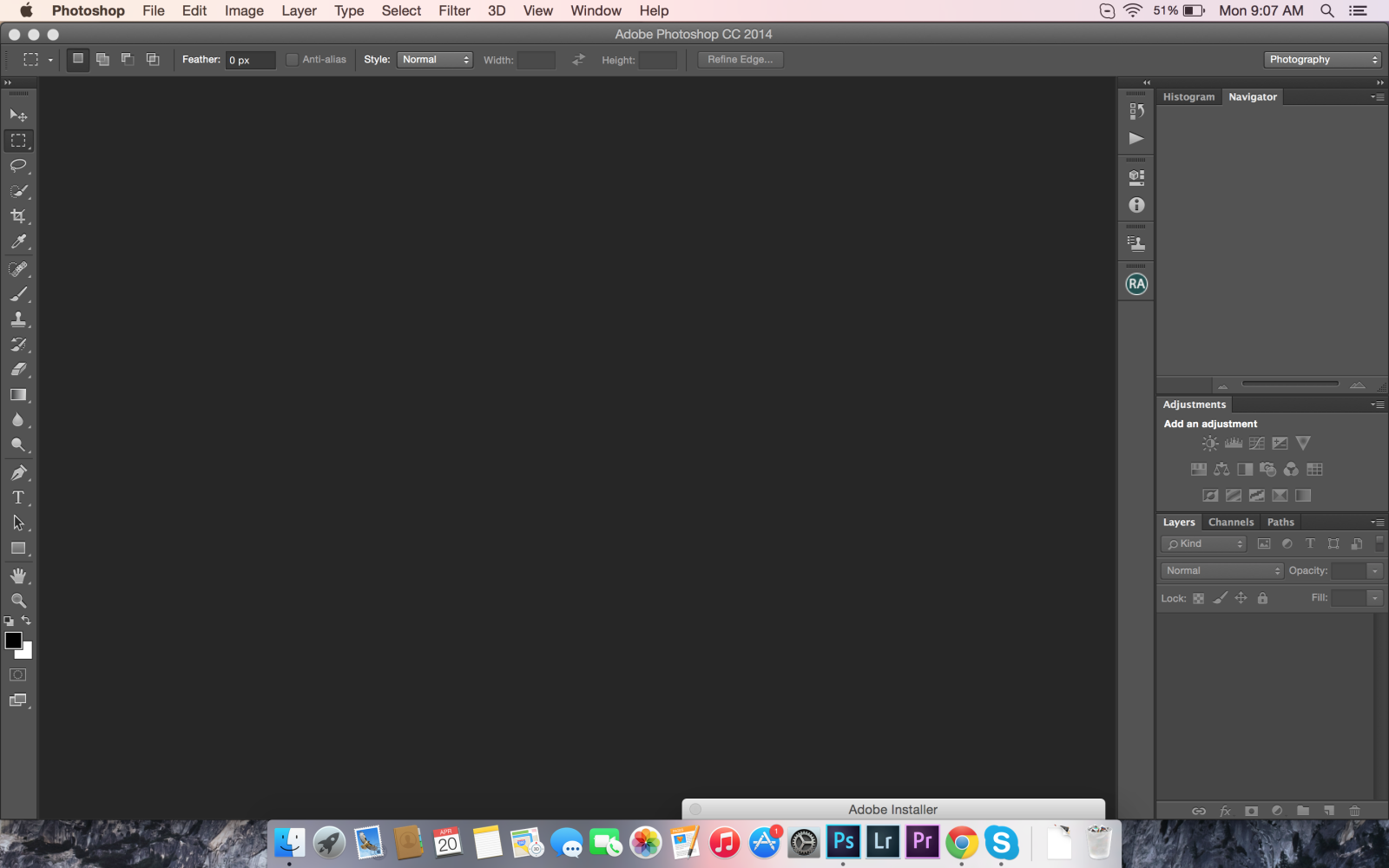Click the Navigator zoom slider
Image resolution: width=1389 pixels, height=868 pixels.
tap(1290, 383)
